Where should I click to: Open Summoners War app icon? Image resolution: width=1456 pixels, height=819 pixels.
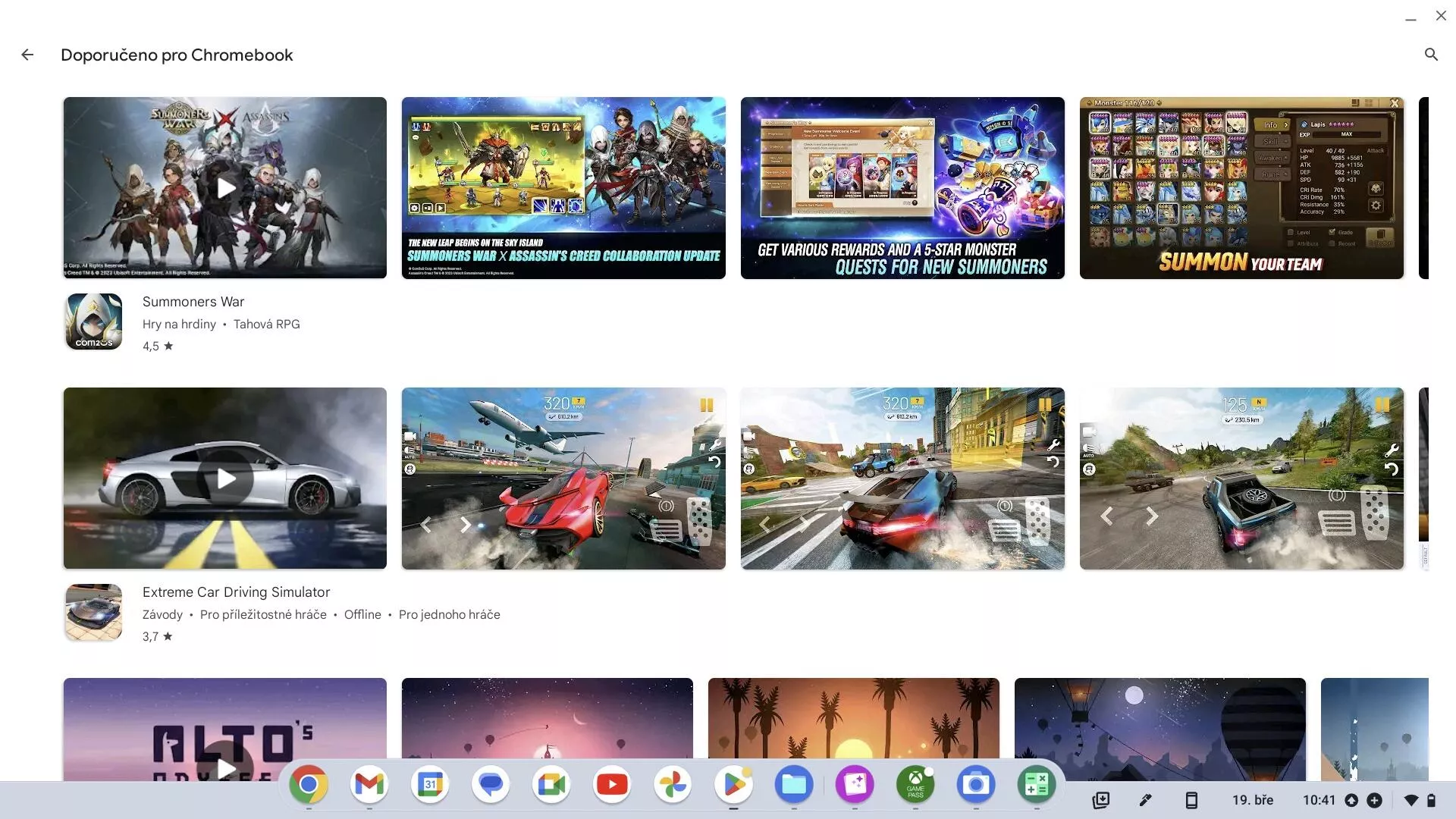[x=94, y=322]
